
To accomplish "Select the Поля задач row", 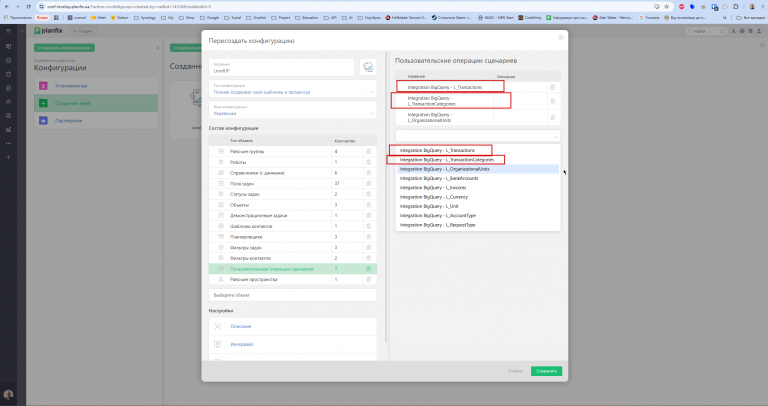I will pos(292,184).
